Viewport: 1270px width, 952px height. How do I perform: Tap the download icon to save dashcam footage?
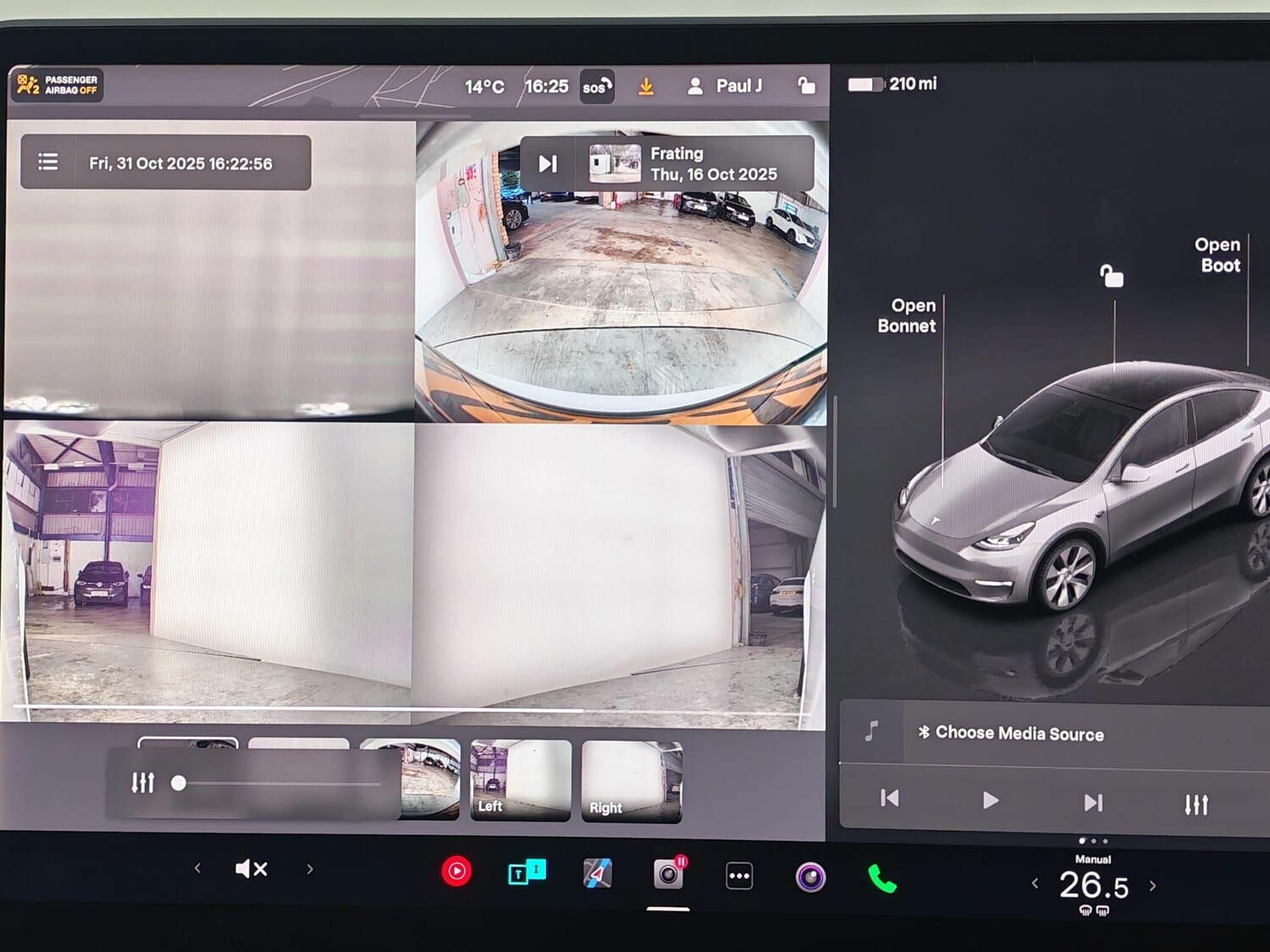646,85
